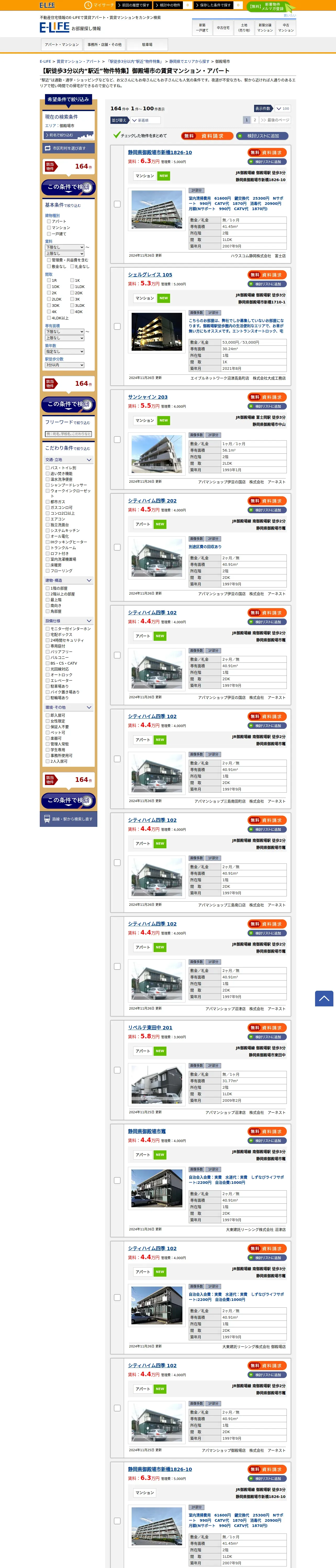Tick selection checkbox for サンシャイン 203

pos(117,440)
